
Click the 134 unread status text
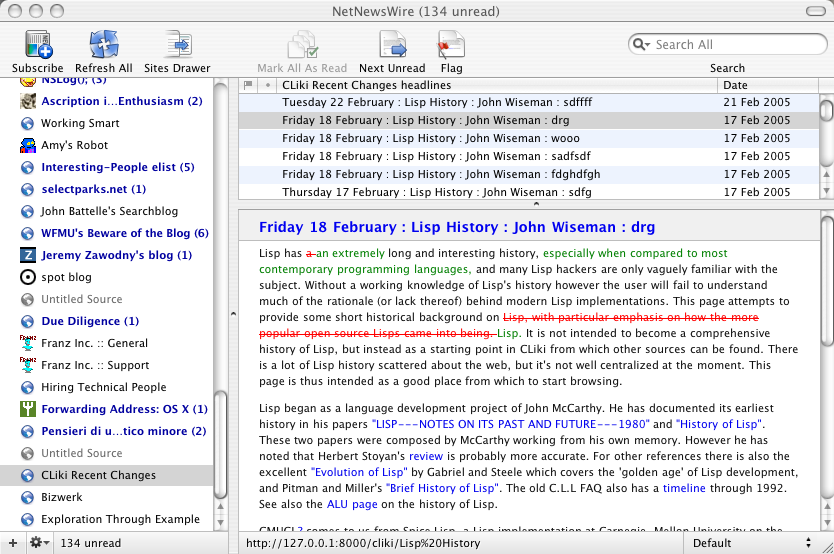click(90, 543)
